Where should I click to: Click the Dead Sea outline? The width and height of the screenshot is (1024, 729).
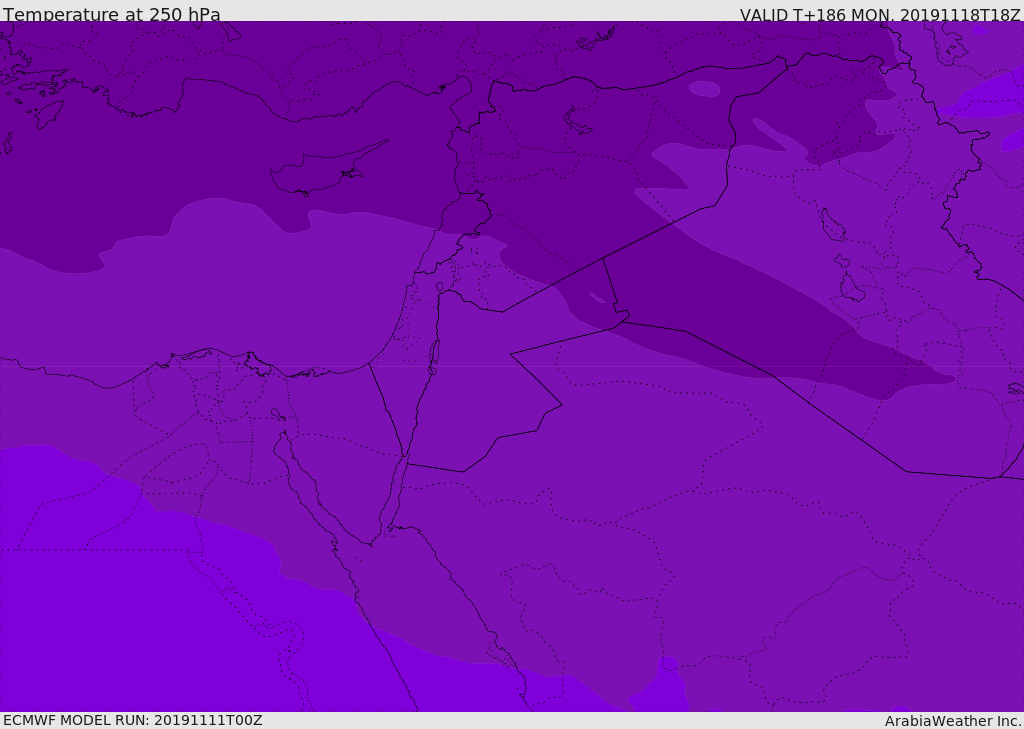(x=434, y=352)
